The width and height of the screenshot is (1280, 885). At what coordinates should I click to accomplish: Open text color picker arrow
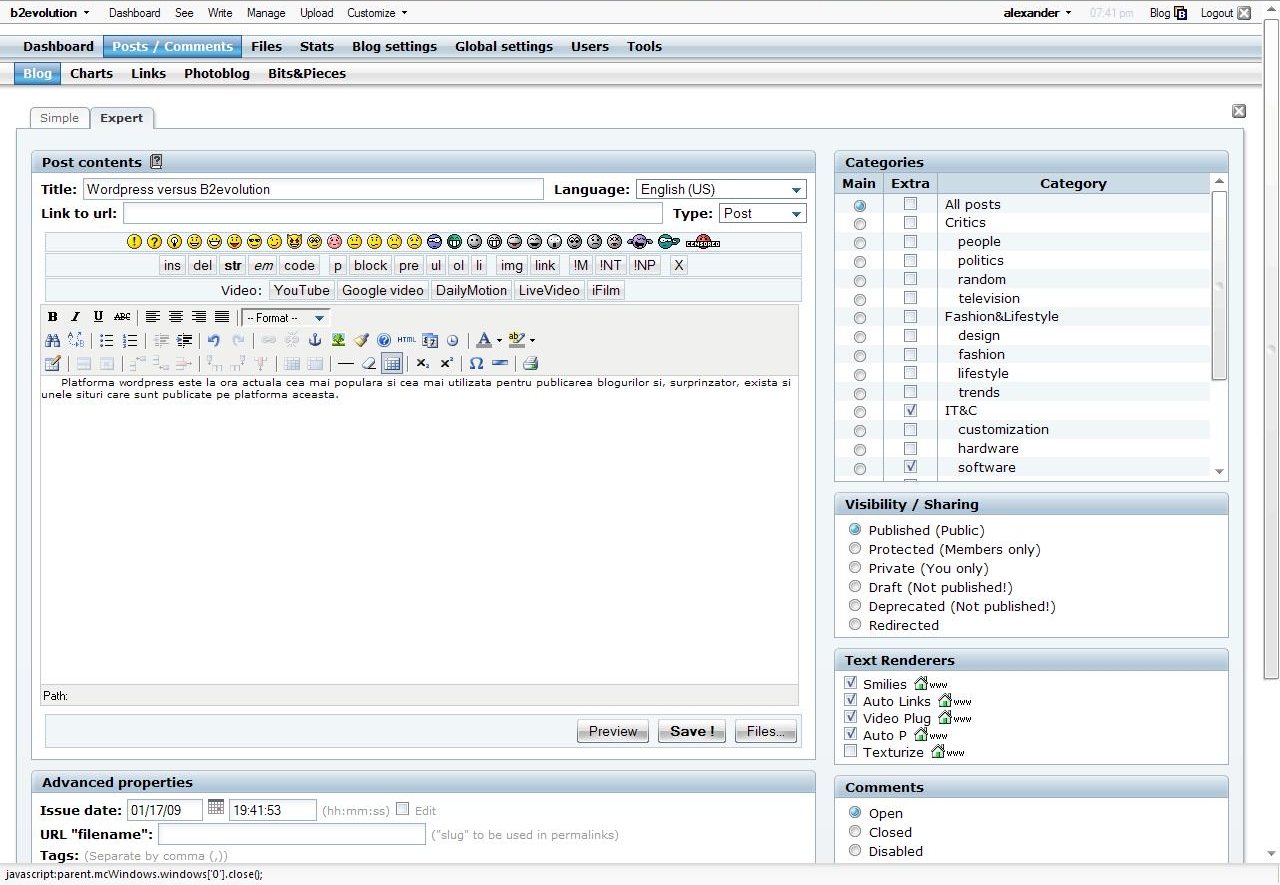(x=499, y=341)
